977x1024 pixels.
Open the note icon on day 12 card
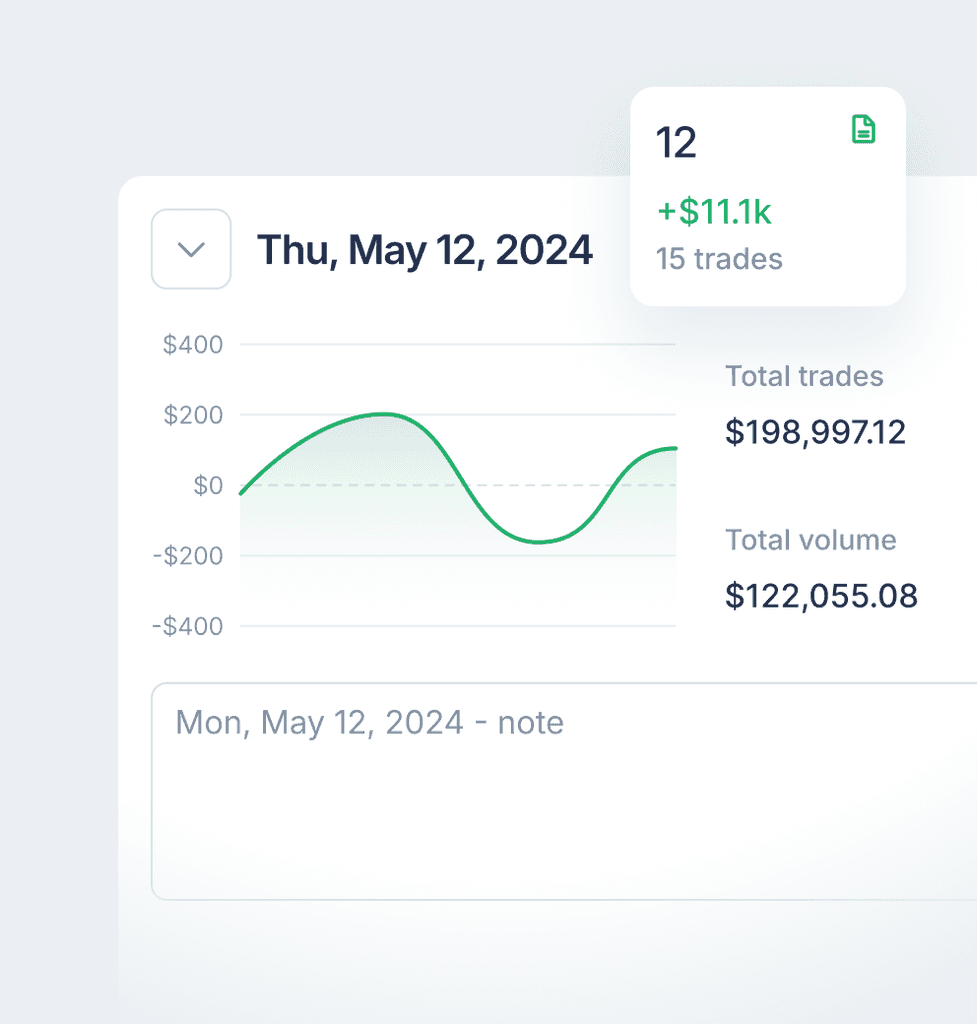[x=862, y=129]
